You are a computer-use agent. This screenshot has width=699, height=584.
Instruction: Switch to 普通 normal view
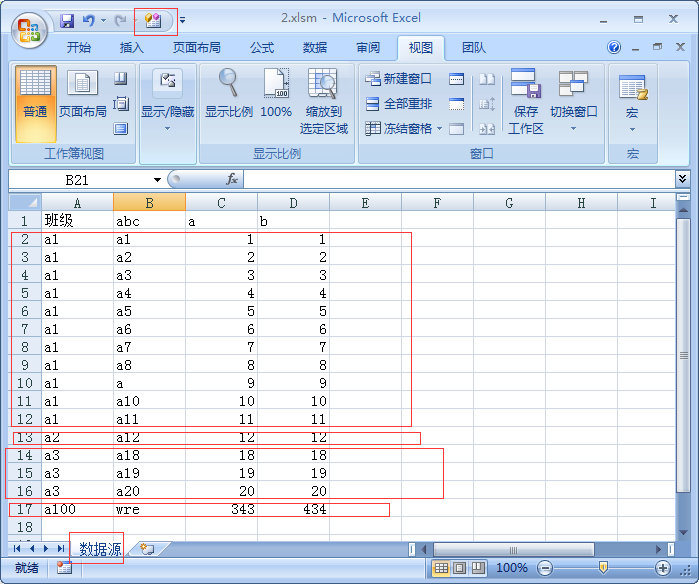[x=35, y=103]
